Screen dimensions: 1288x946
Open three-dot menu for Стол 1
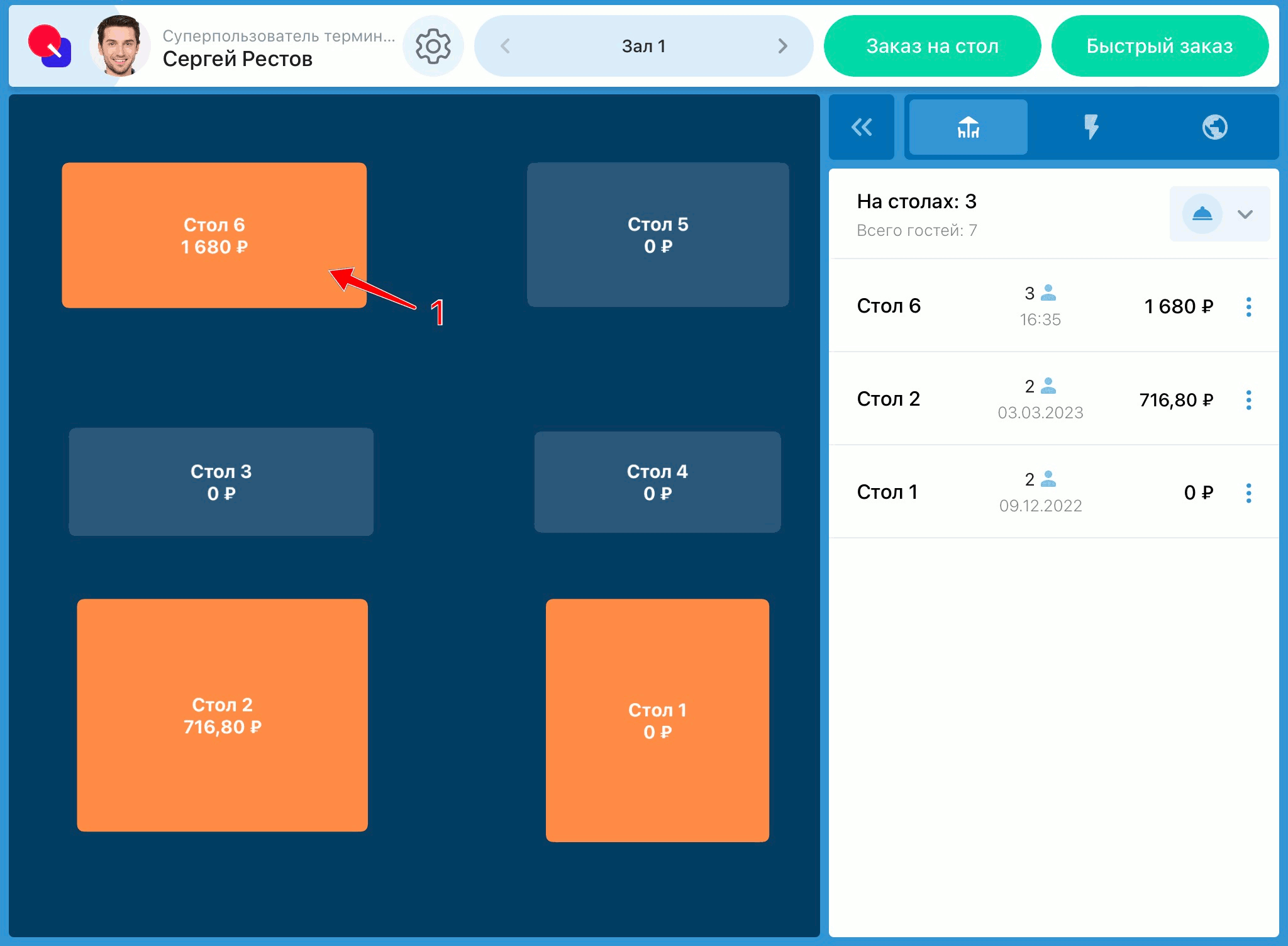1249,493
